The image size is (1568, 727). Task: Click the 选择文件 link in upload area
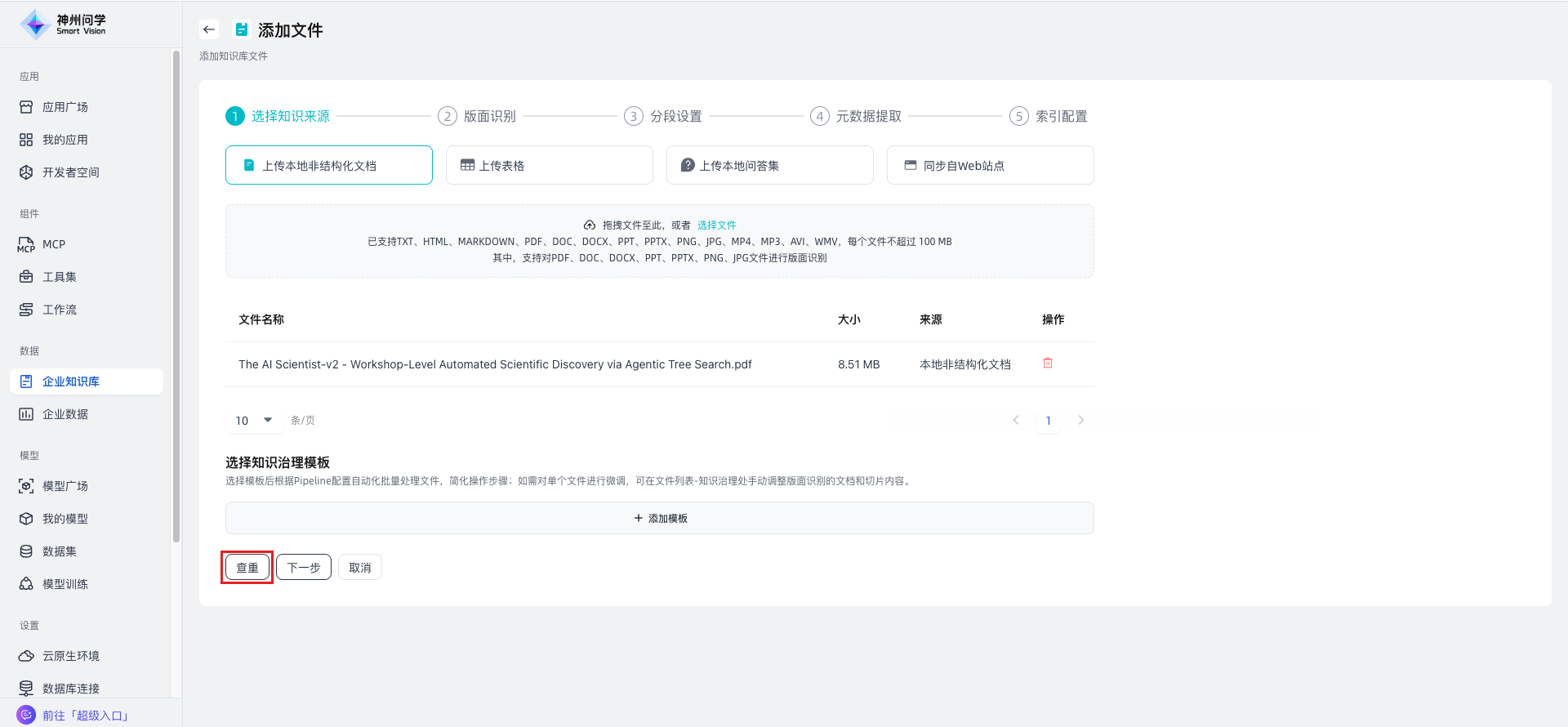[716, 225]
